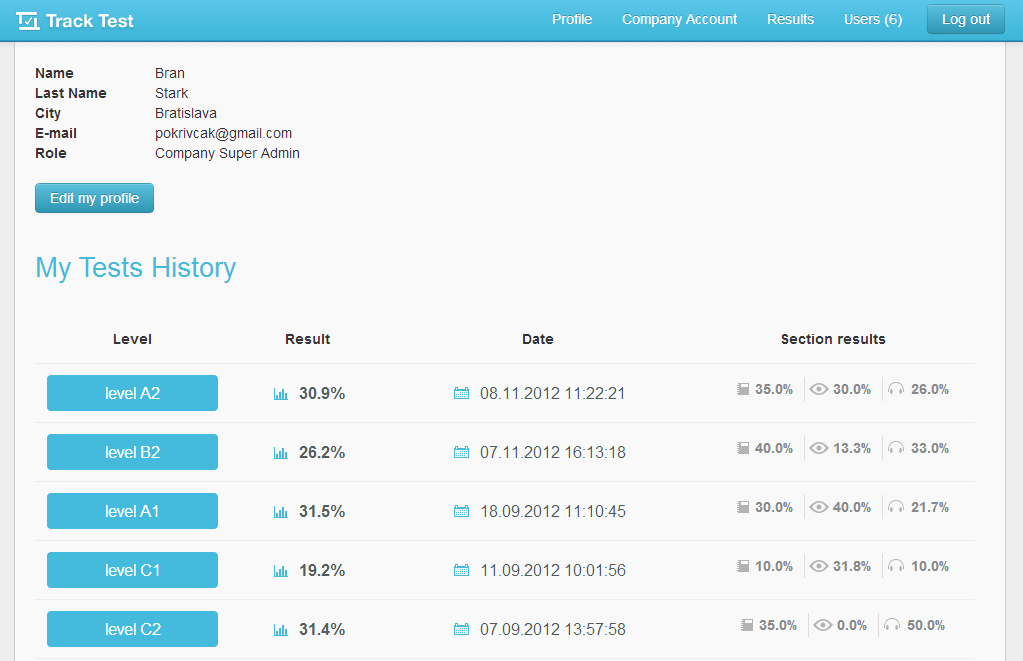The height and width of the screenshot is (661, 1023).
Task: Open the Users (6) page
Action: (872, 19)
